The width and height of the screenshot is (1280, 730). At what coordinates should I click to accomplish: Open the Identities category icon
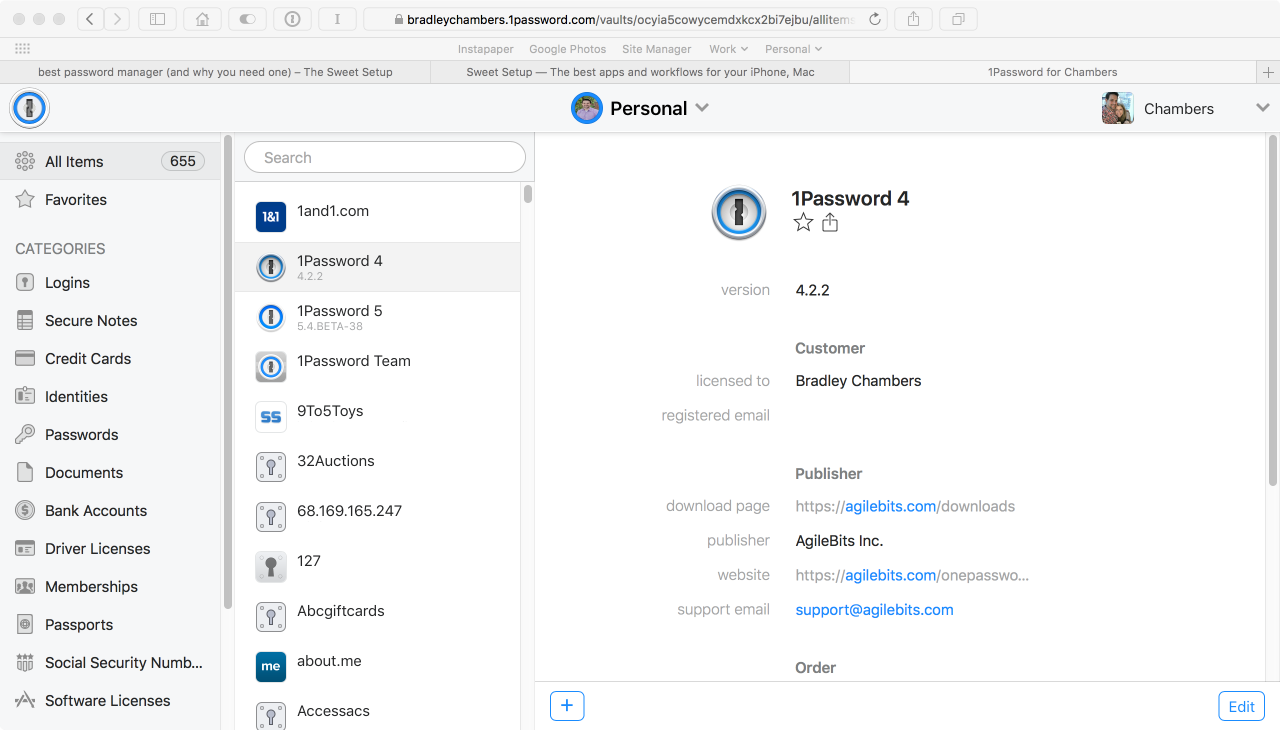point(25,397)
